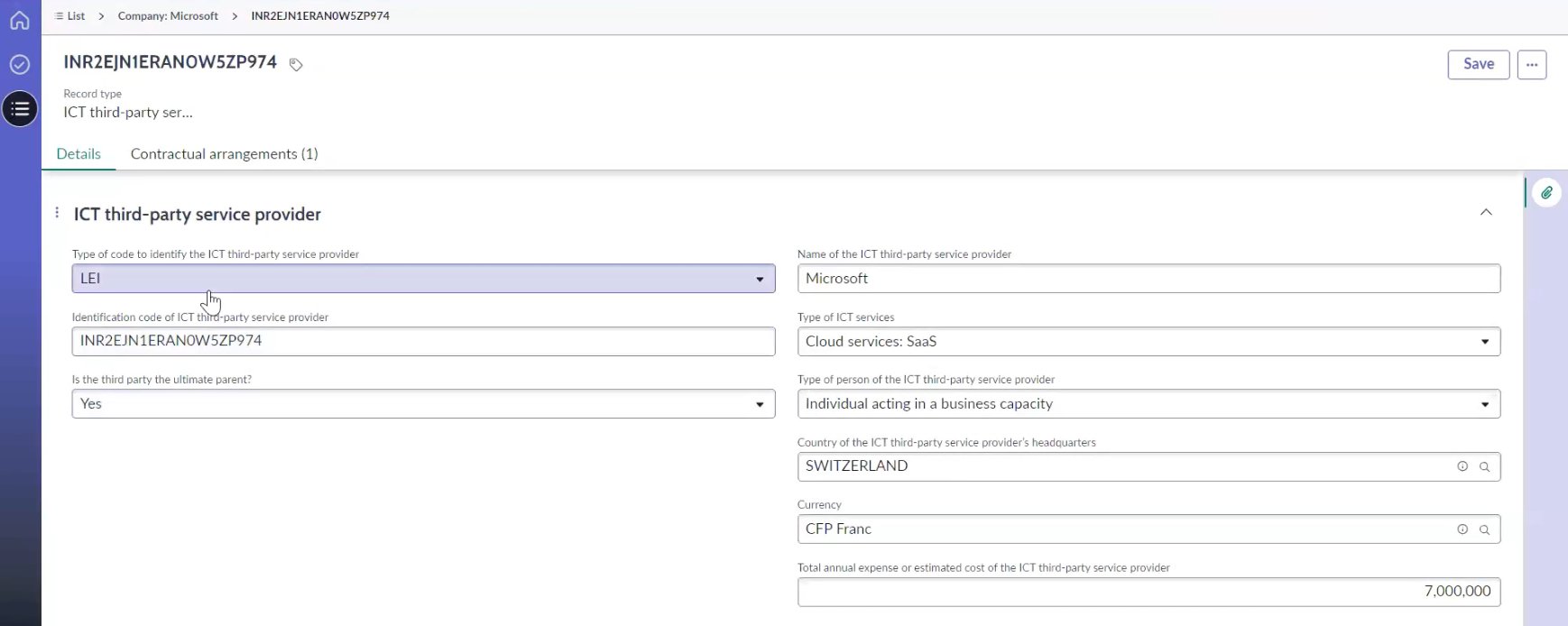Save the record
The image size is (1568, 626).
(x=1479, y=64)
